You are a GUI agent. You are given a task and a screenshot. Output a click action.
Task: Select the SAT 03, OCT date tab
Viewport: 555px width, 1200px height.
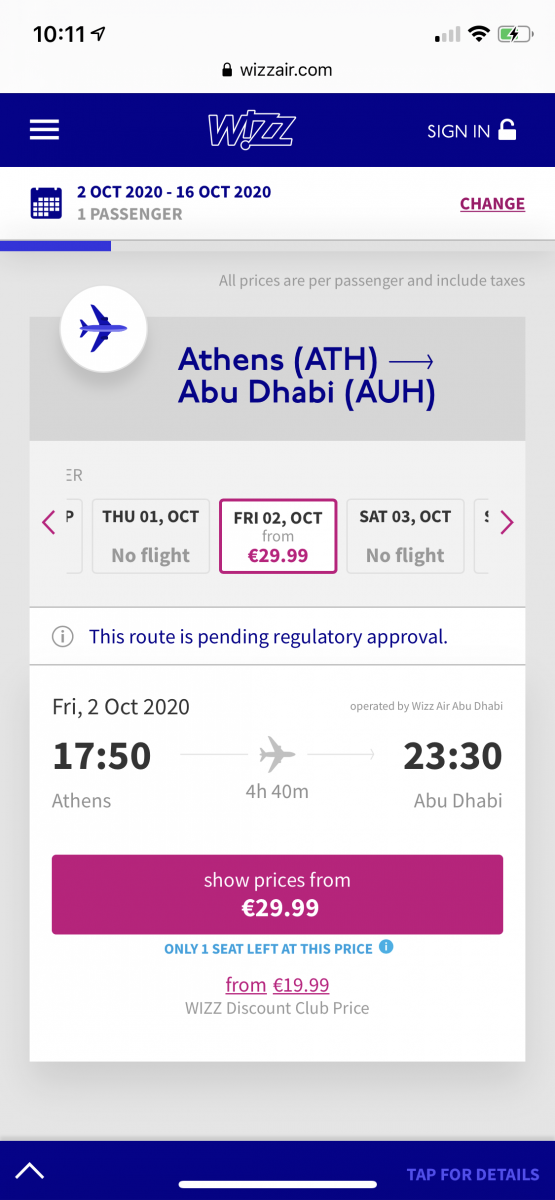(405, 536)
